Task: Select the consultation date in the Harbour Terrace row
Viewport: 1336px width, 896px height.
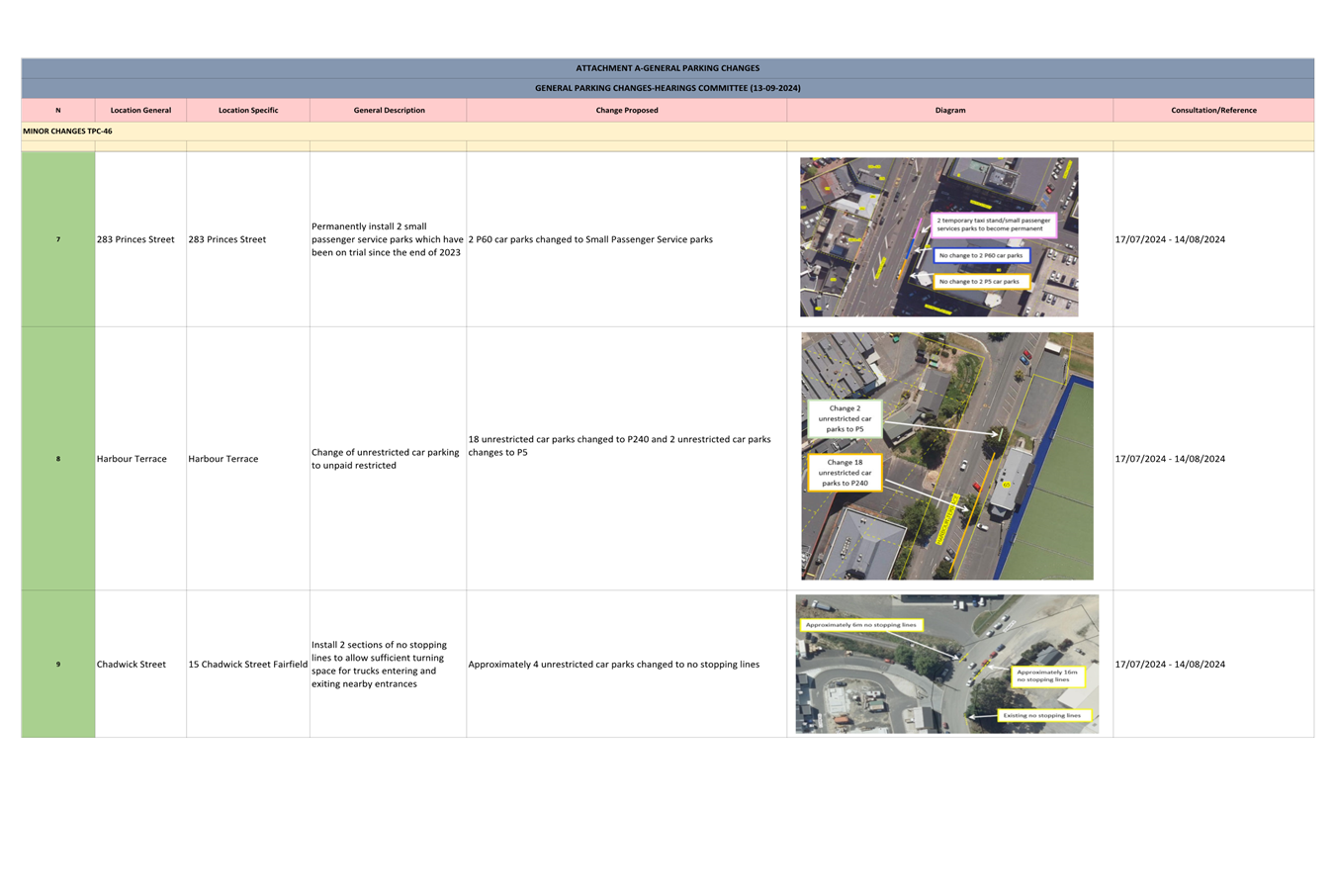Action: pyautogui.click(x=1170, y=459)
